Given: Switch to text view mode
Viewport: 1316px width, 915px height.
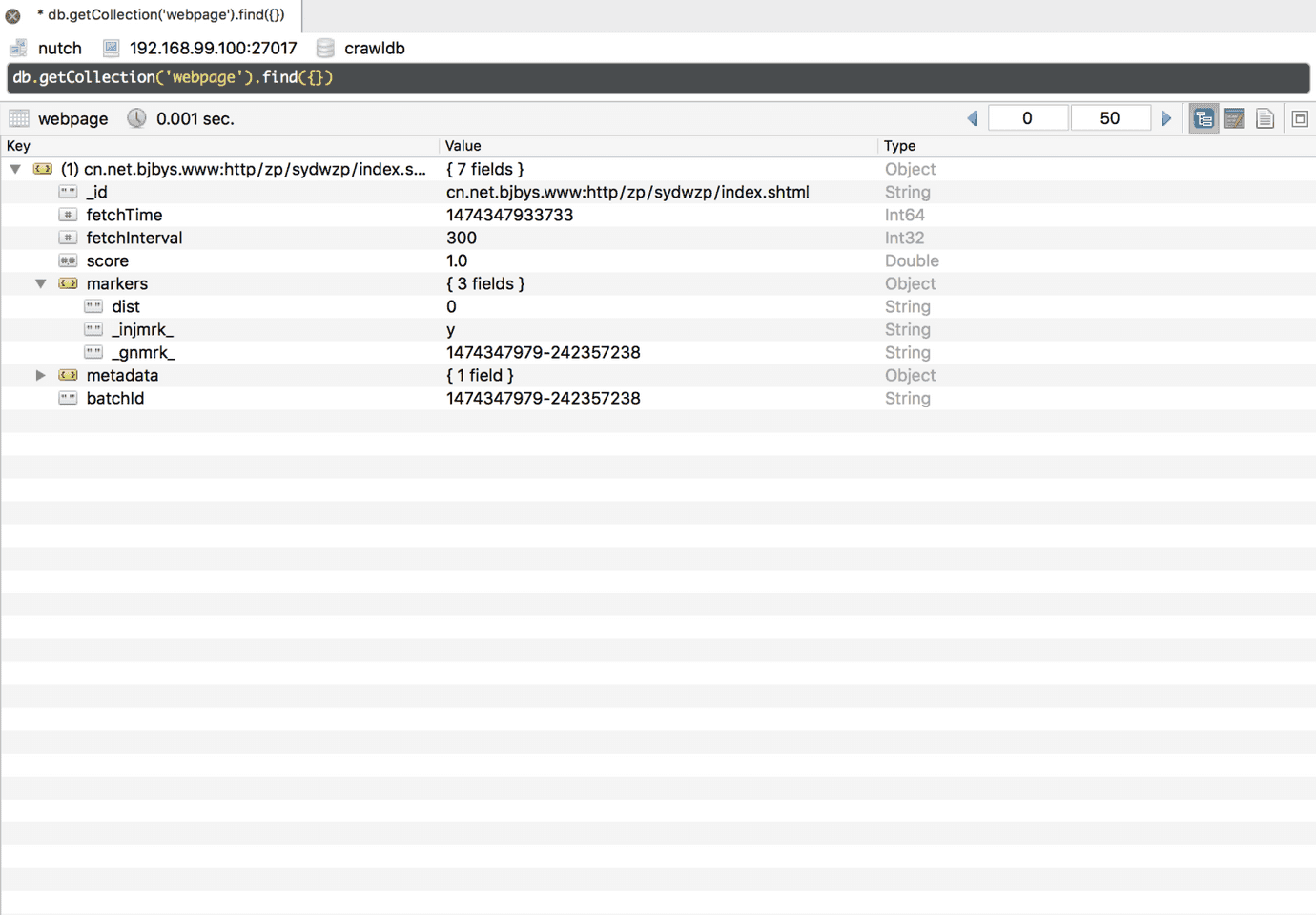Looking at the screenshot, I should 1265,119.
